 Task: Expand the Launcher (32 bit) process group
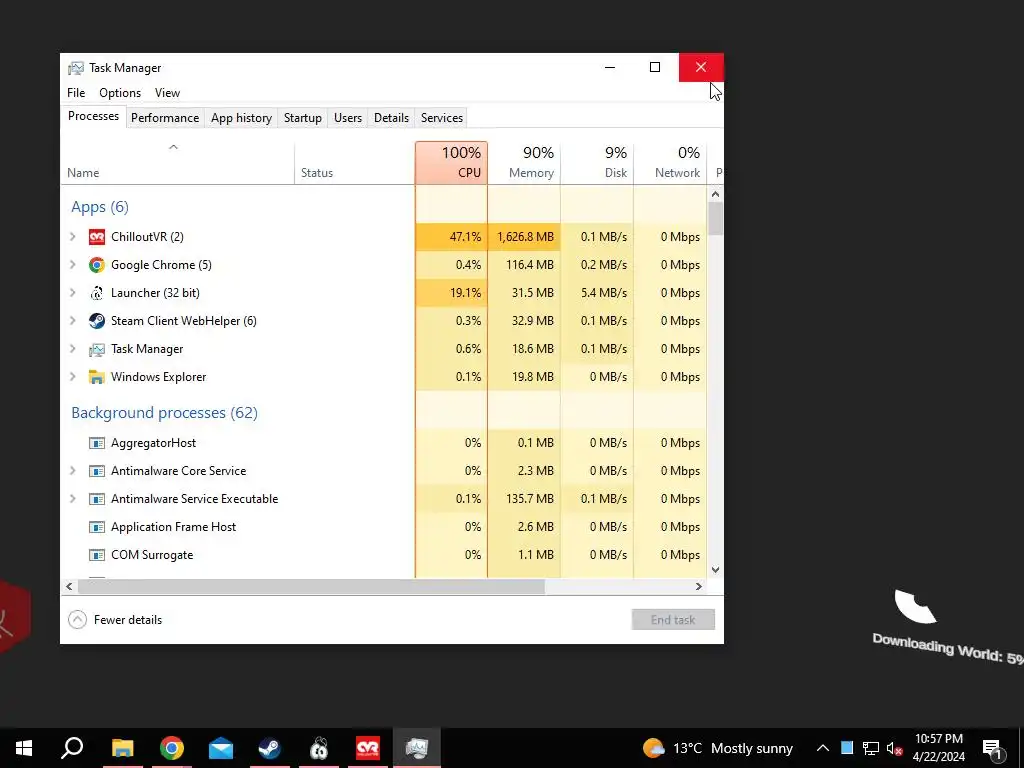pyautogui.click(x=72, y=293)
